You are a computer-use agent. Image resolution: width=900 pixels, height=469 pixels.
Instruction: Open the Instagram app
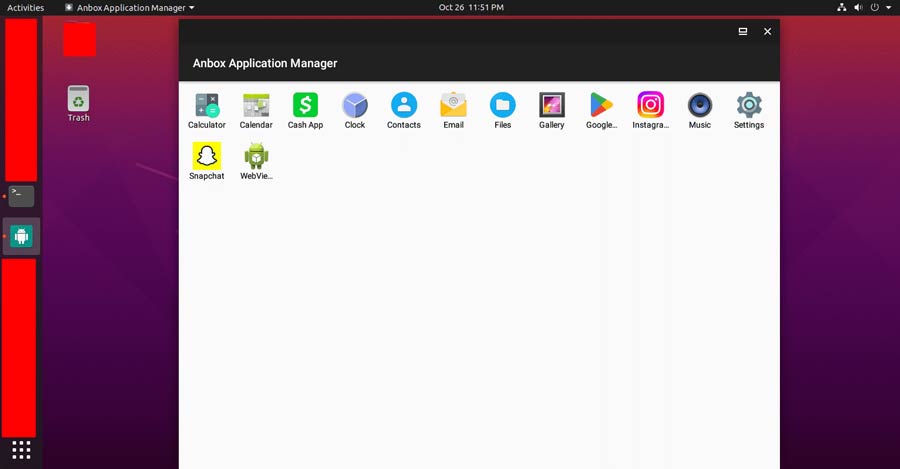[650, 110]
